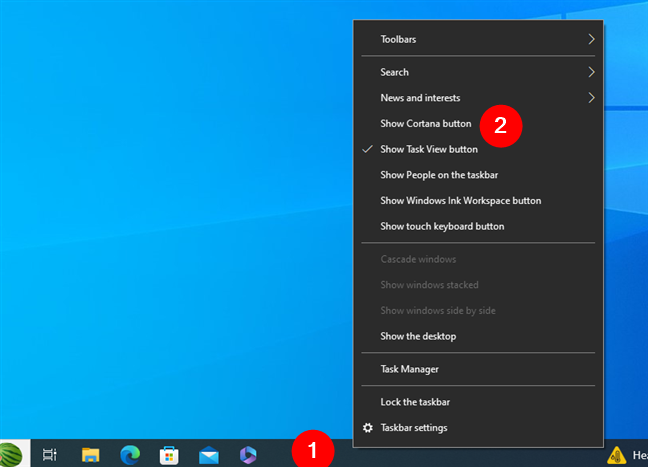The image size is (648, 467).
Task: Expand the Search submenu arrow
Action: pyautogui.click(x=591, y=72)
